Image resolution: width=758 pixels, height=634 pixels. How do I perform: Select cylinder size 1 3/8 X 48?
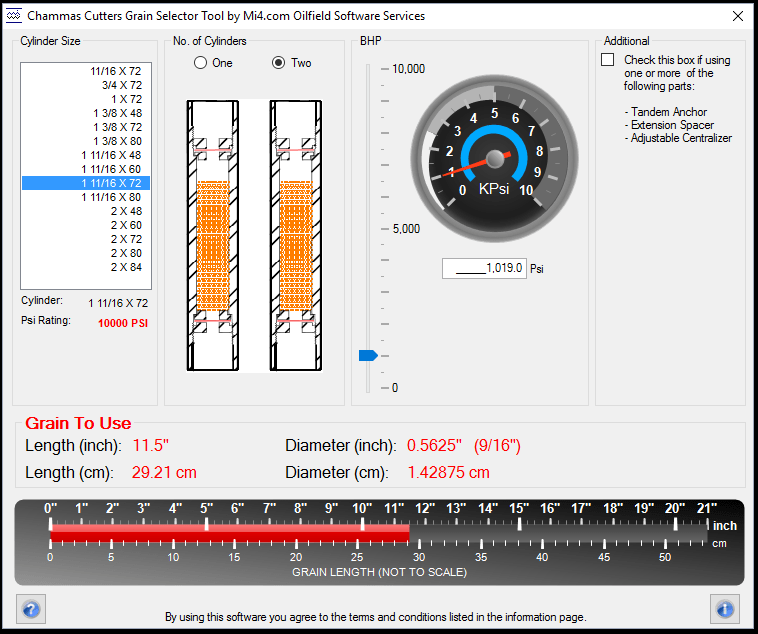[86, 113]
